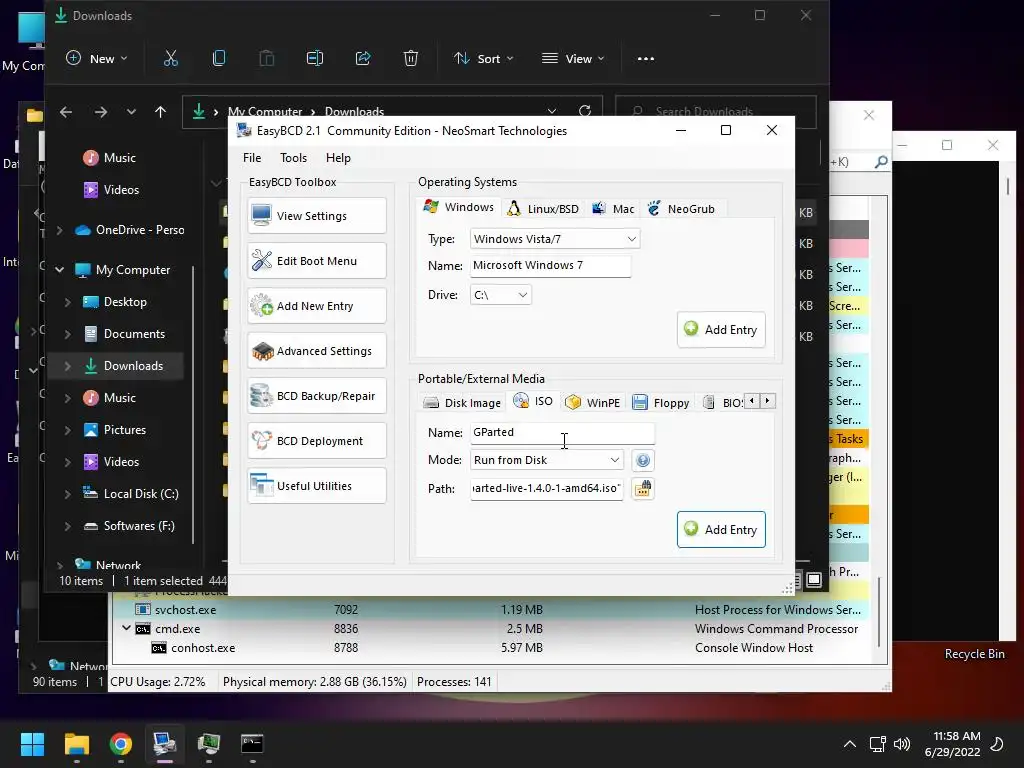Click the Copy icon in Downloads toolbar
The image size is (1024, 768).
coord(219,59)
